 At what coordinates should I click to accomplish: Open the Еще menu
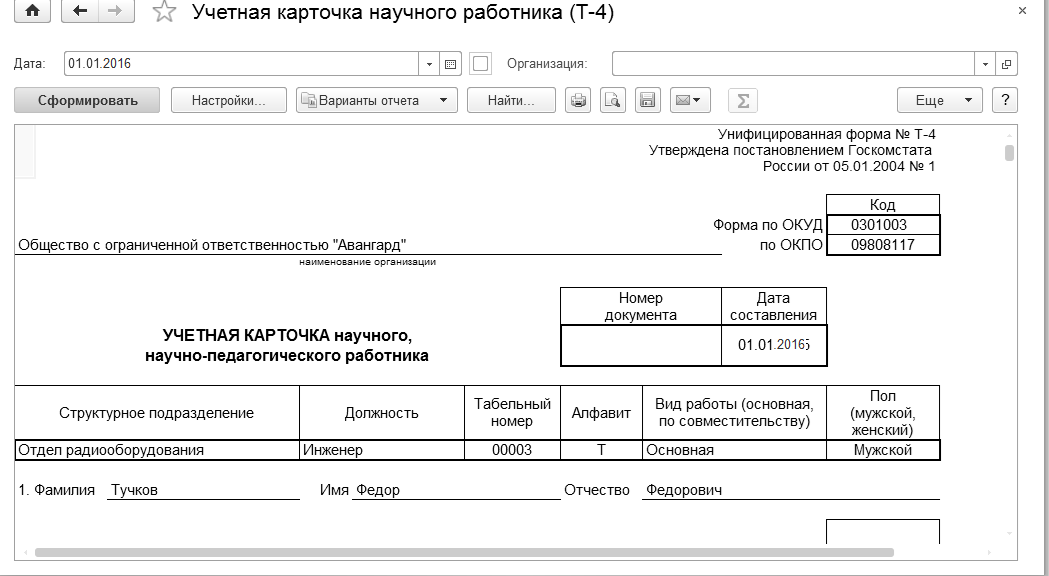coord(940,100)
